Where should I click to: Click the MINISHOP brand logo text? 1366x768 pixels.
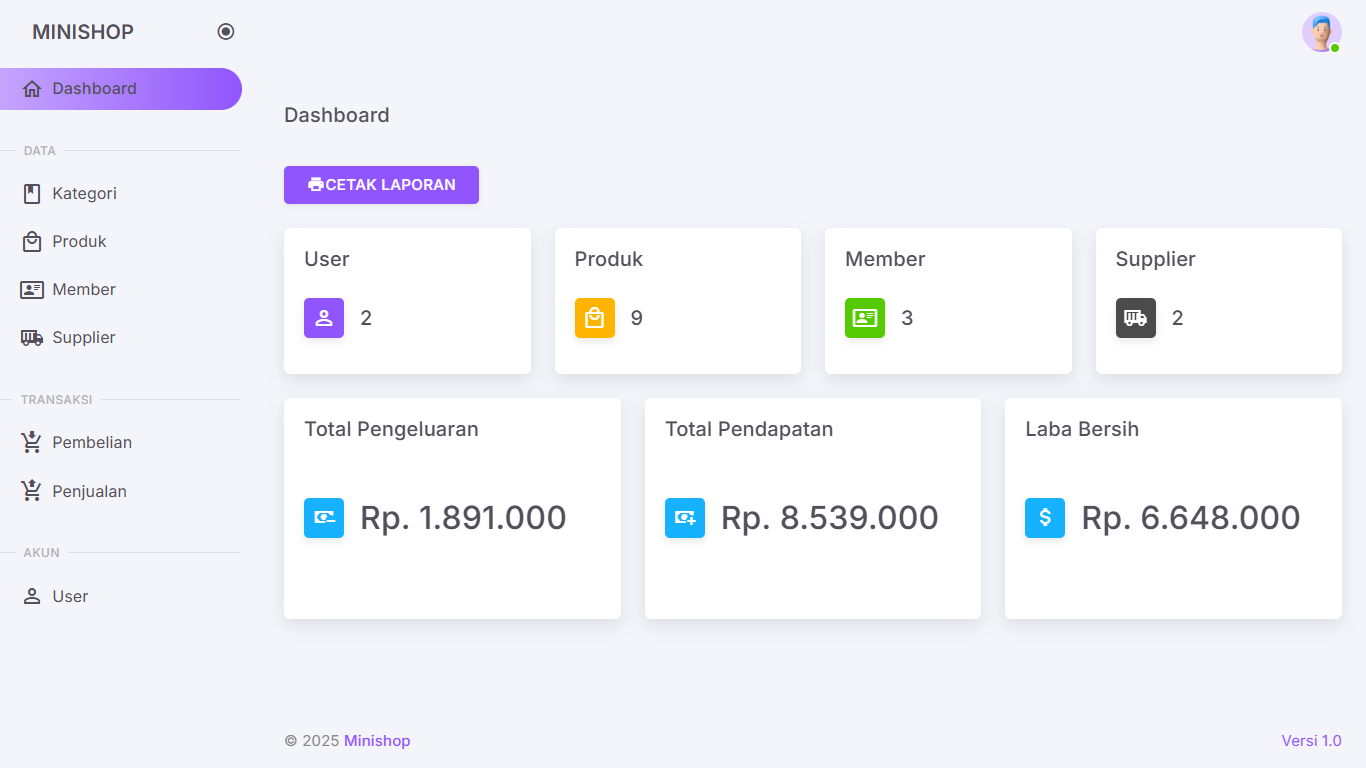pos(83,32)
